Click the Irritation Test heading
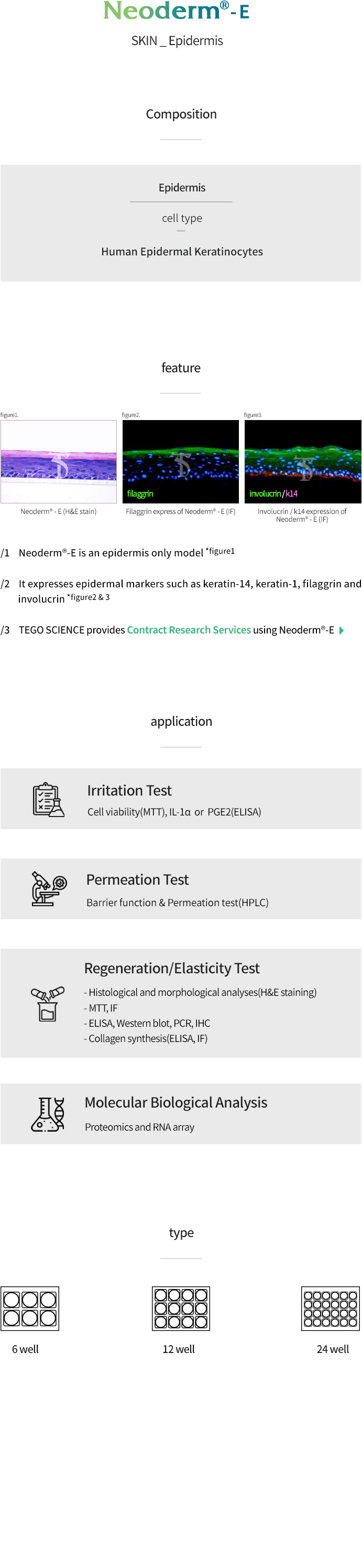The width and height of the screenshot is (362, 1568). 129,790
